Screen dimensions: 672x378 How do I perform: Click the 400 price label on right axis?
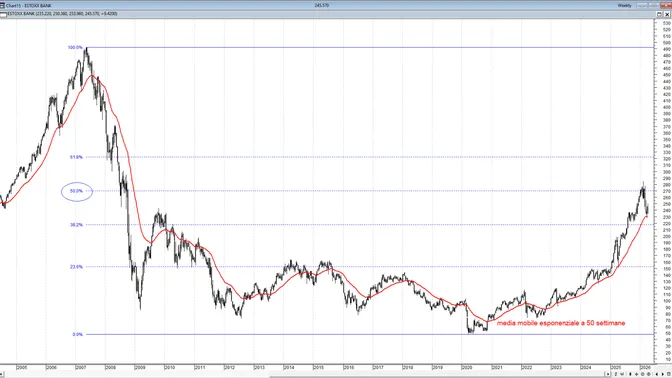coord(667,107)
